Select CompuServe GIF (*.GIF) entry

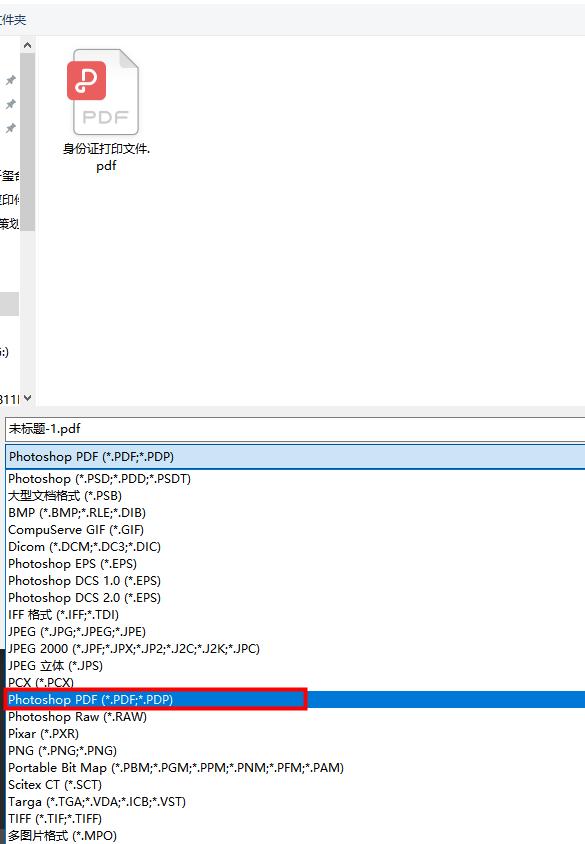coord(76,530)
